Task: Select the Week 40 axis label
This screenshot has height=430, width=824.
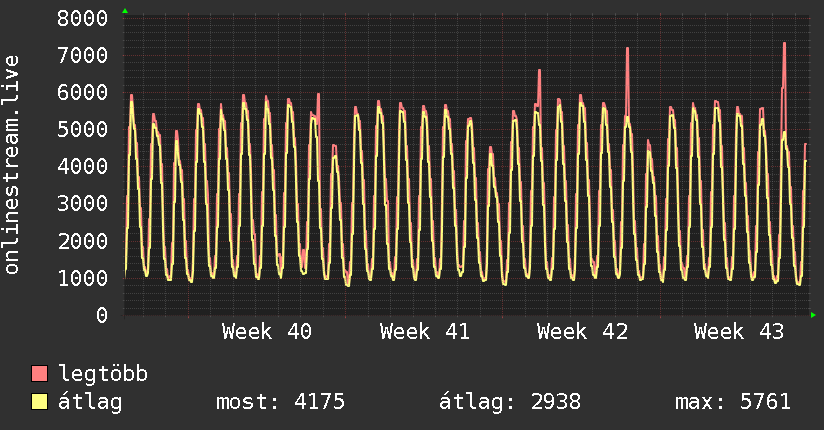Action: pyautogui.click(x=266, y=332)
